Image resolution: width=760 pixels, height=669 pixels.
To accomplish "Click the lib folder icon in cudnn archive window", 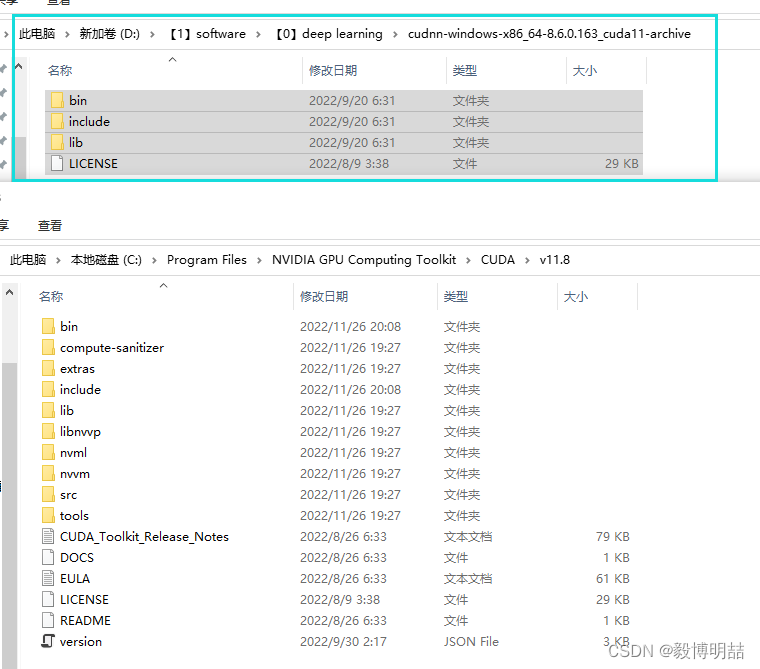I will click(x=57, y=143).
